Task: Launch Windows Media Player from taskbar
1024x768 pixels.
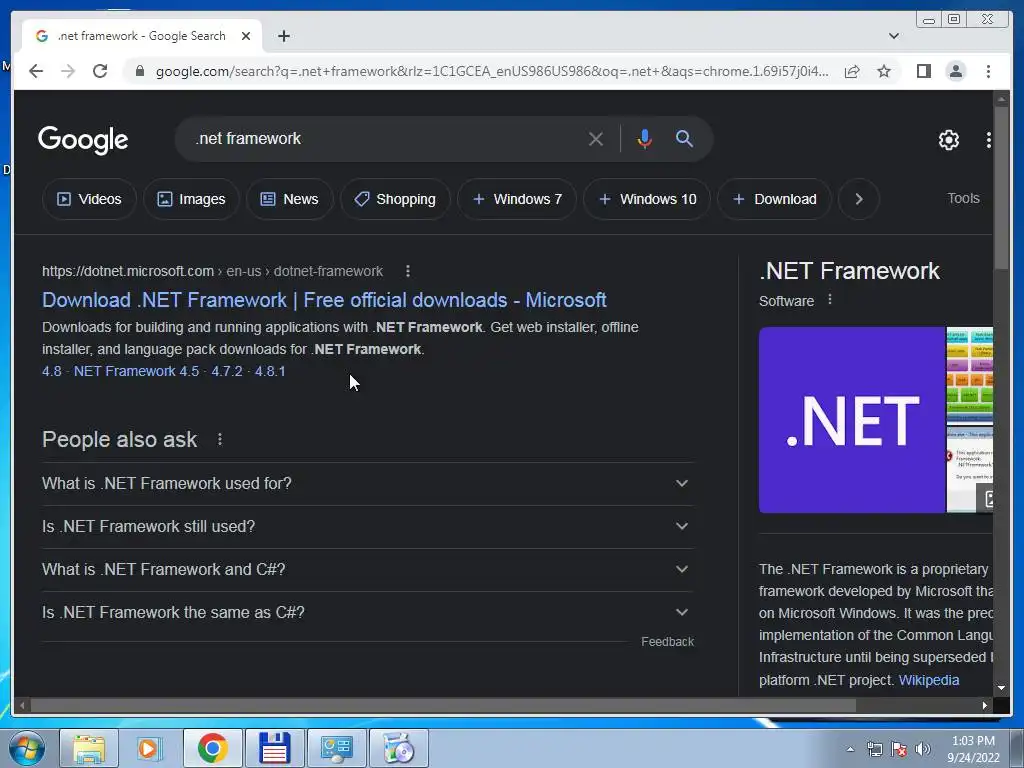Action: coord(149,748)
